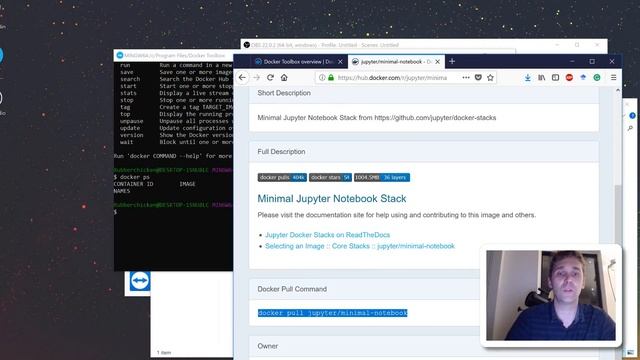The width and height of the screenshot is (640, 360).
Task: Close the Docker Toolbox overview tab
Action: pyautogui.click(x=340, y=62)
